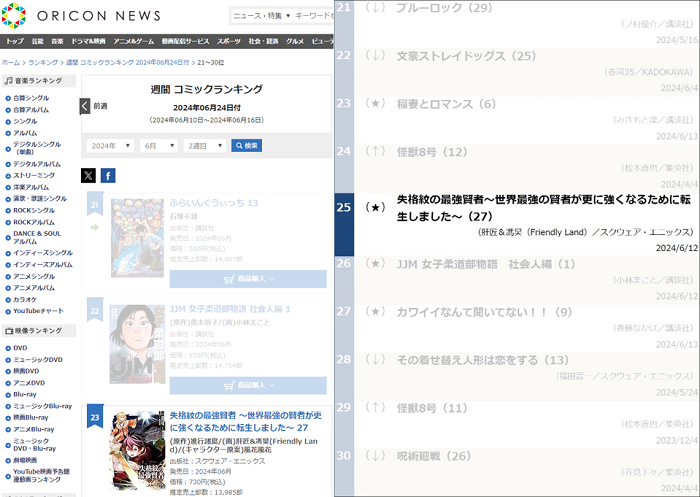700x497 pixels.
Task: Open JJM 女子柔道部物語 社会人編 1 title link
Action: click(230, 309)
